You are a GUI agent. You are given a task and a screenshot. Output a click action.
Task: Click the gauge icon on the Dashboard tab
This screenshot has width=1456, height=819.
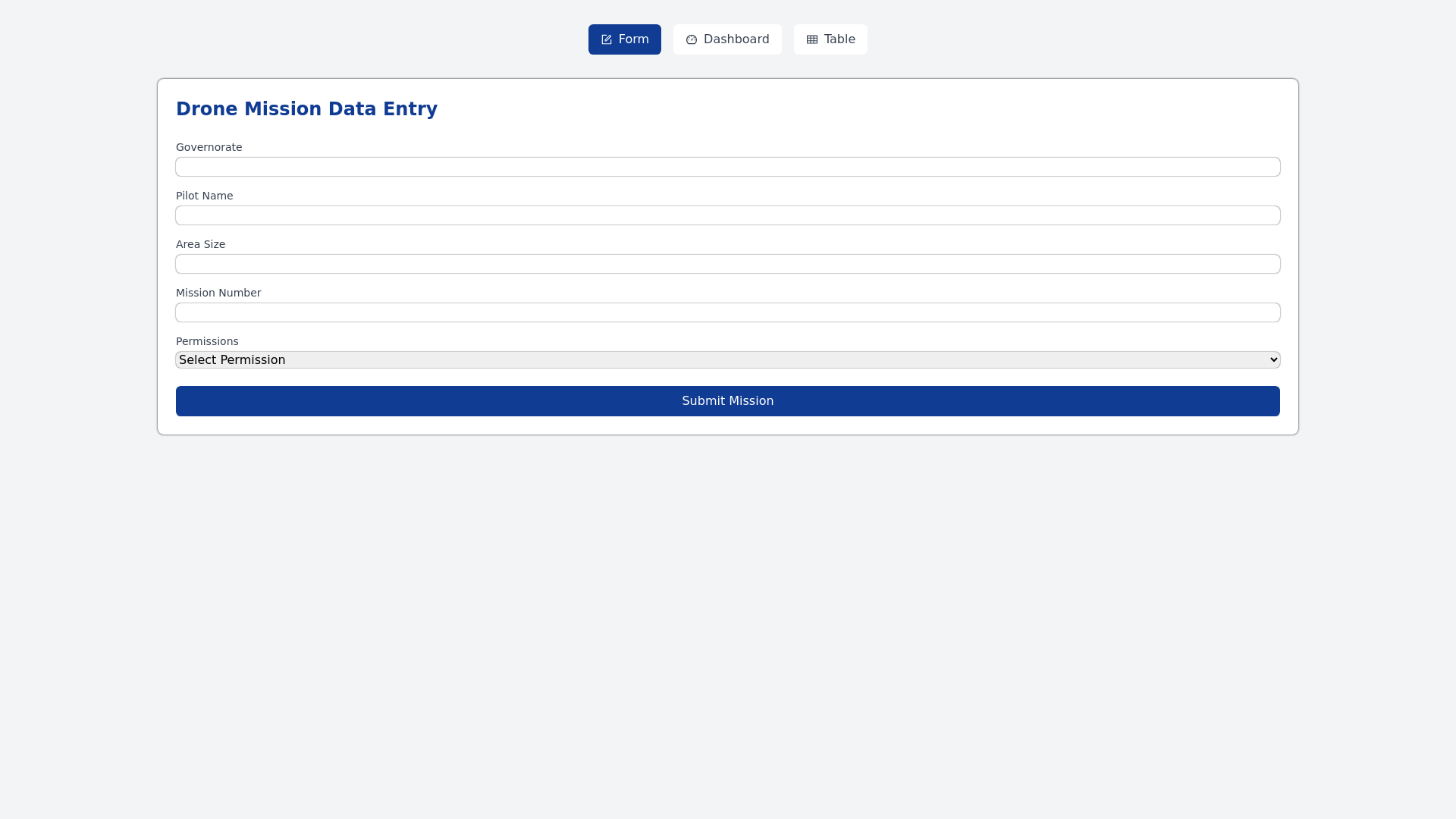(x=692, y=39)
